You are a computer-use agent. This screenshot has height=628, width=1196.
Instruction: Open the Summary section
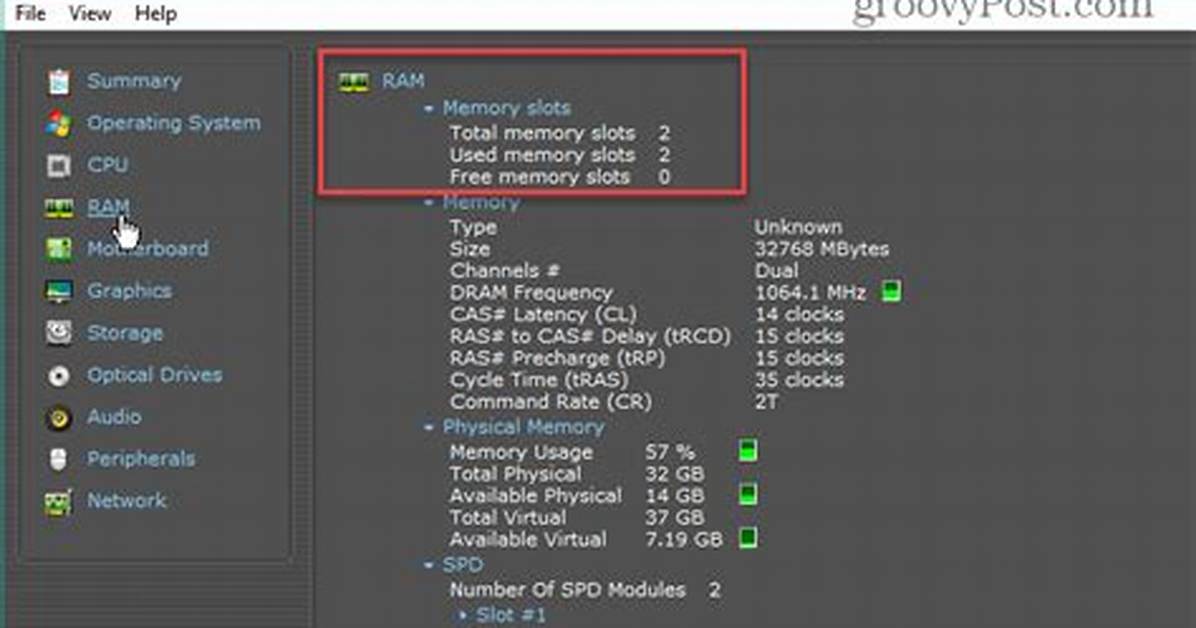(x=134, y=81)
